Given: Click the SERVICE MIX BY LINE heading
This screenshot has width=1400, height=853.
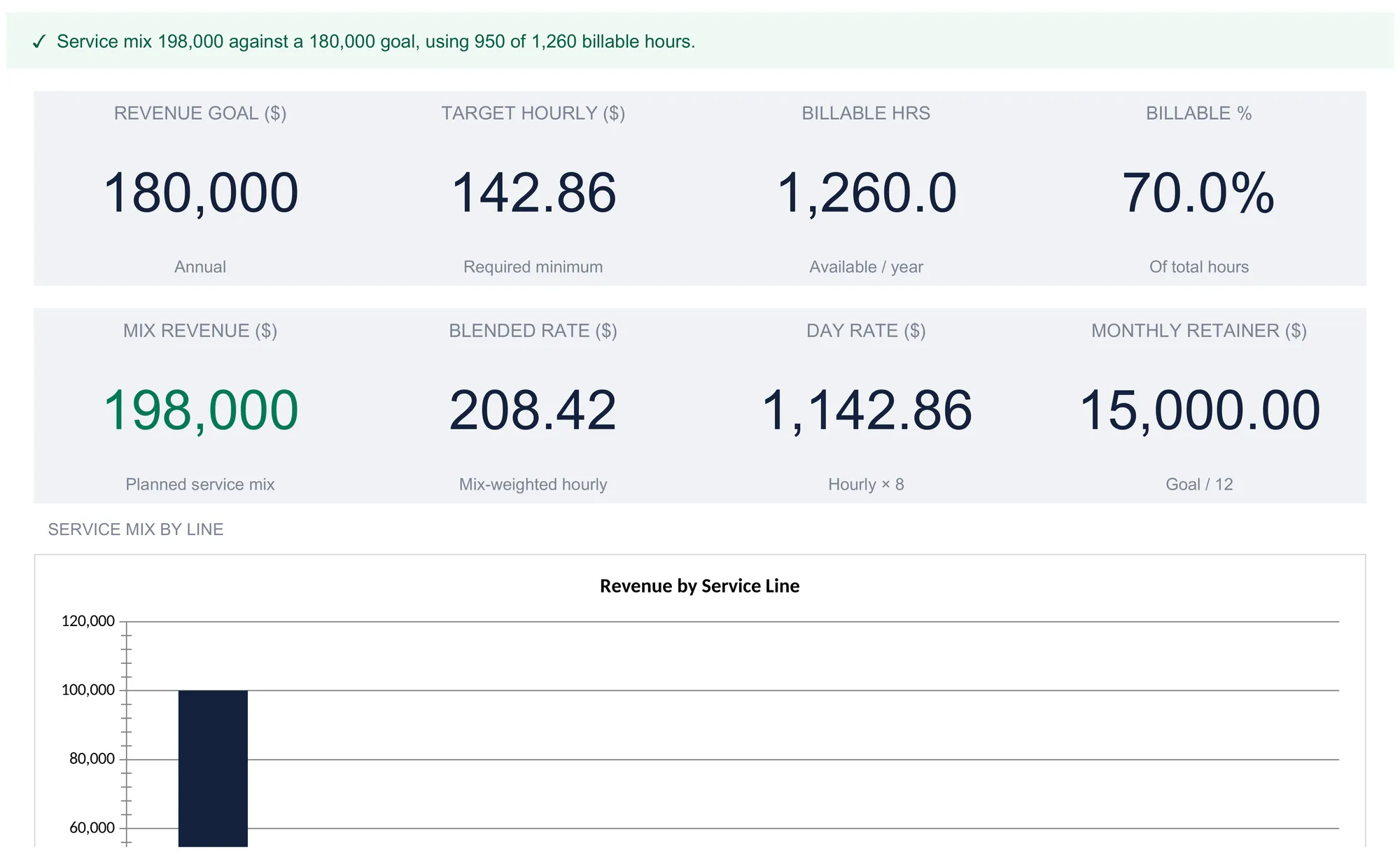Looking at the screenshot, I should pos(136,529).
